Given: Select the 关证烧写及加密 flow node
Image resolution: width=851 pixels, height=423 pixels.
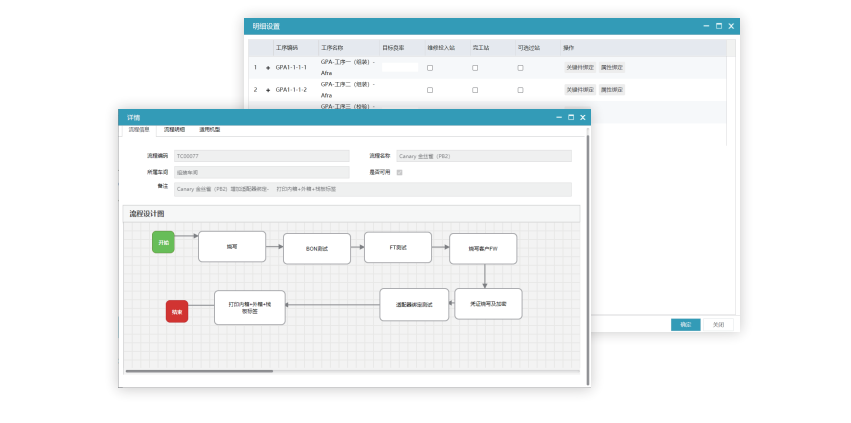Looking at the screenshot, I should point(488,304).
